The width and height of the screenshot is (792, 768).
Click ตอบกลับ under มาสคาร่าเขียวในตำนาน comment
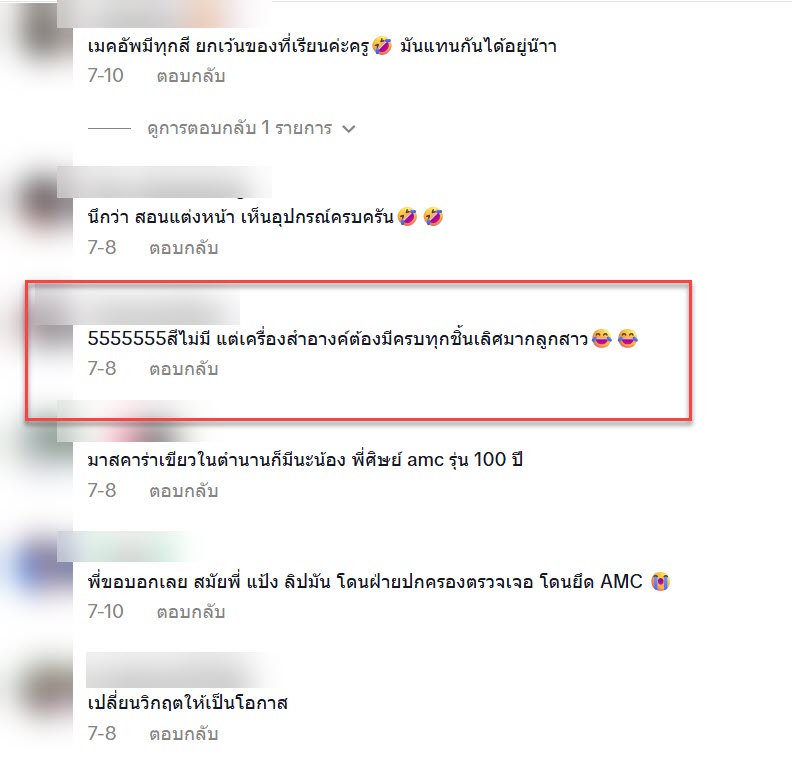(x=183, y=491)
